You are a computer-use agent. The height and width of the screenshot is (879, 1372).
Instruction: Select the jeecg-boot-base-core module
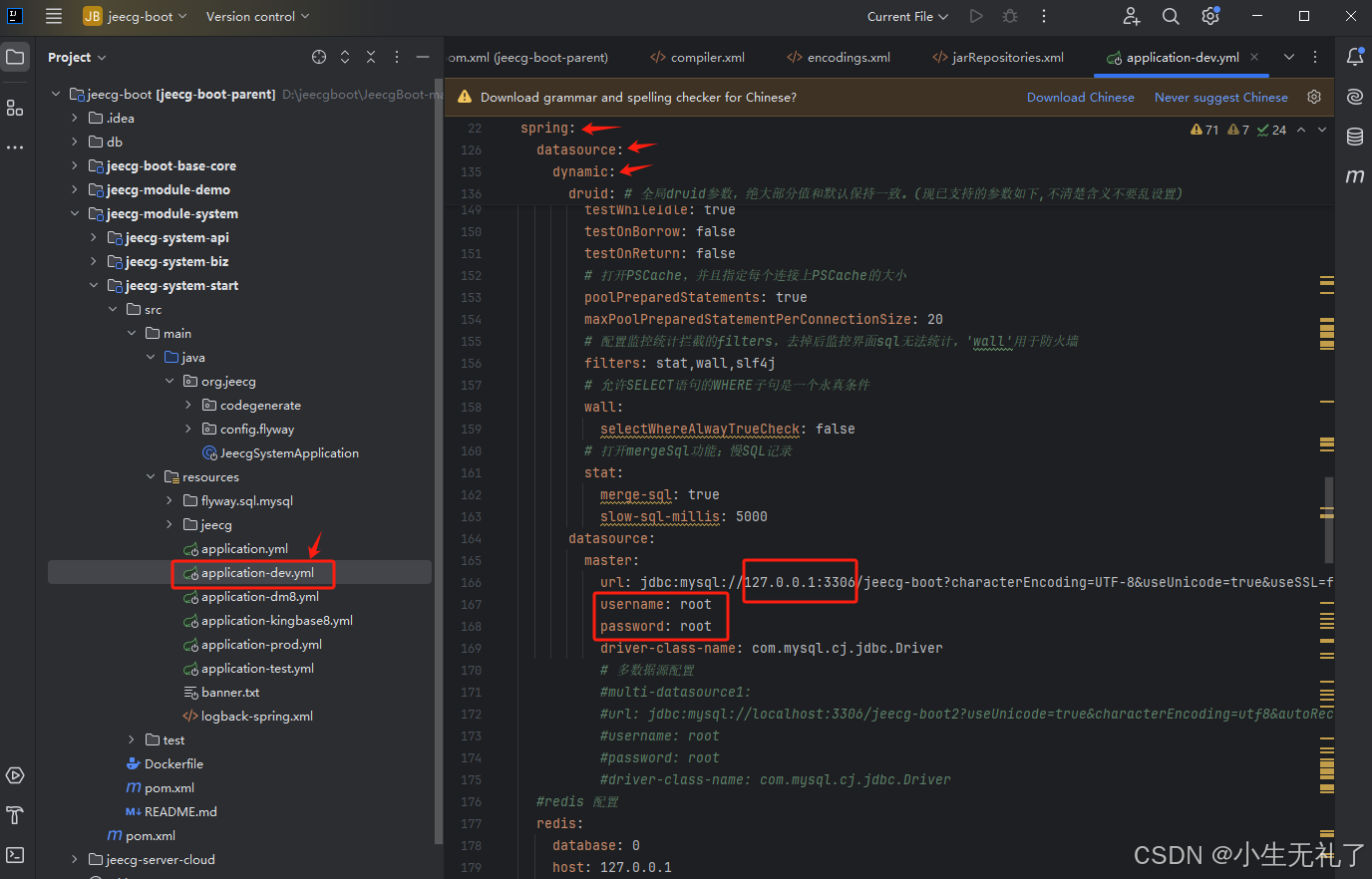coord(171,165)
